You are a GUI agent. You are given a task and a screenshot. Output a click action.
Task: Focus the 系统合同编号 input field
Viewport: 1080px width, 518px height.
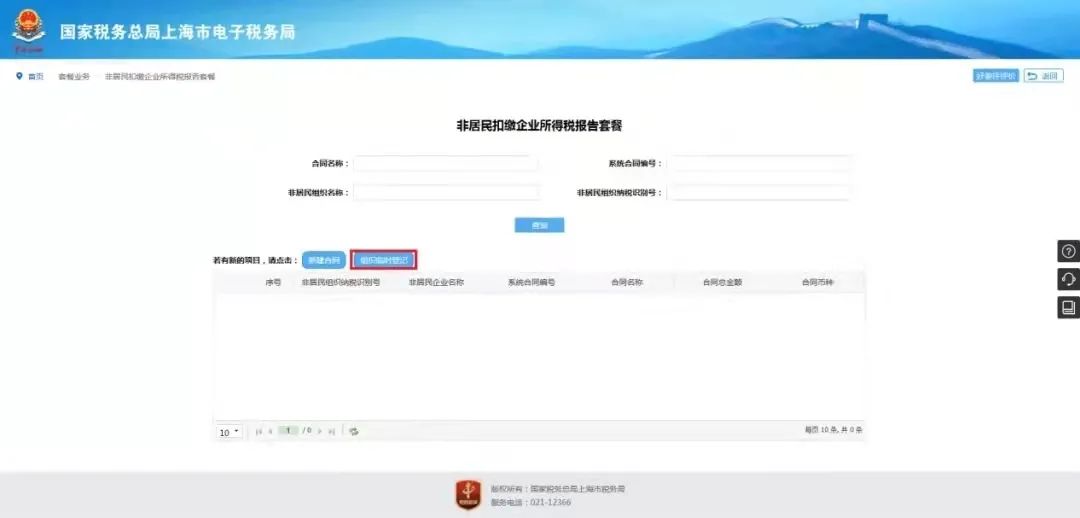coord(758,163)
